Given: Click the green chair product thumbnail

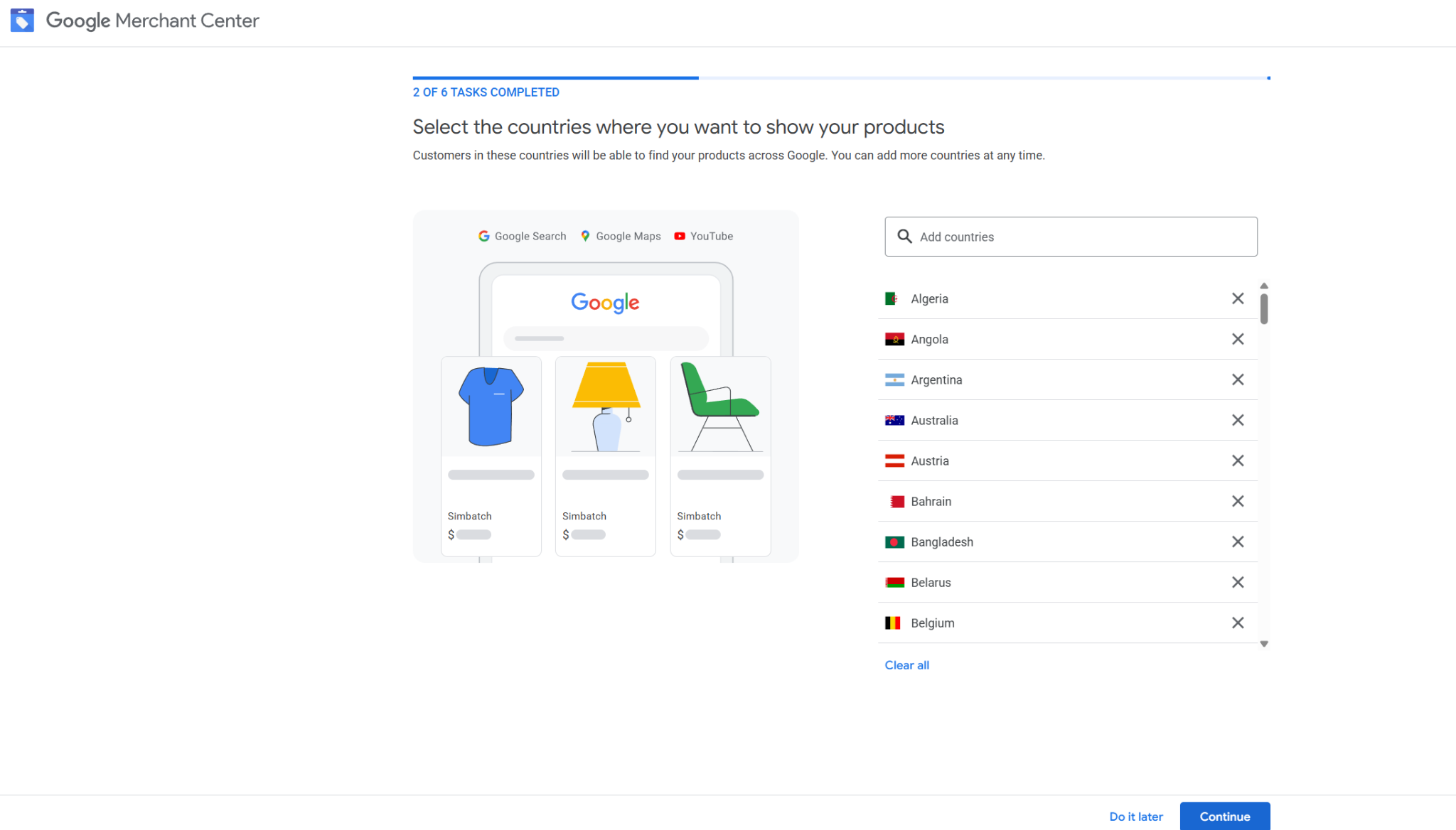Looking at the screenshot, I should pyautogui.click(x=720, y=406).
